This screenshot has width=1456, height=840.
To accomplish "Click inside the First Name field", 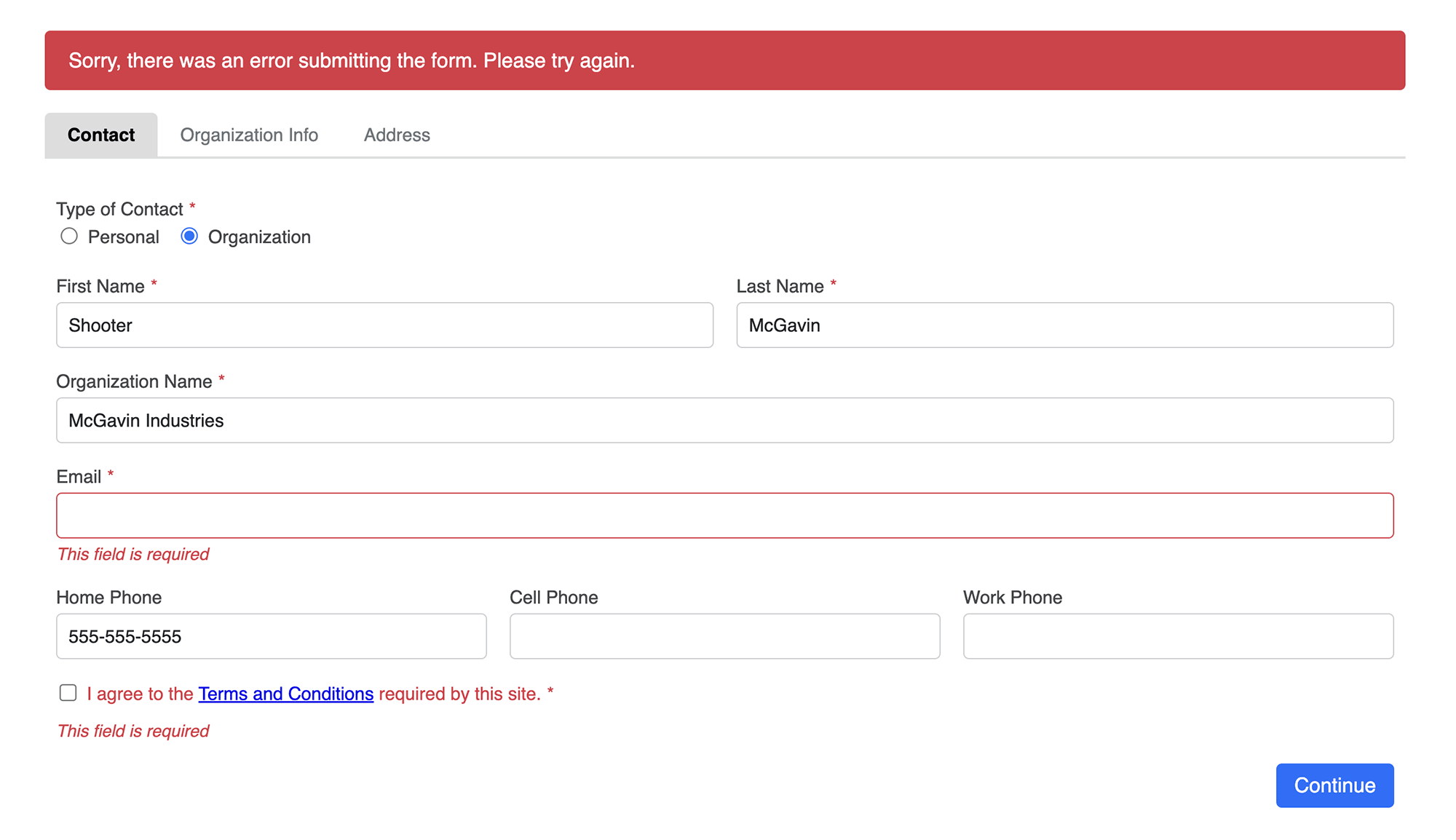I will (384, 325).
